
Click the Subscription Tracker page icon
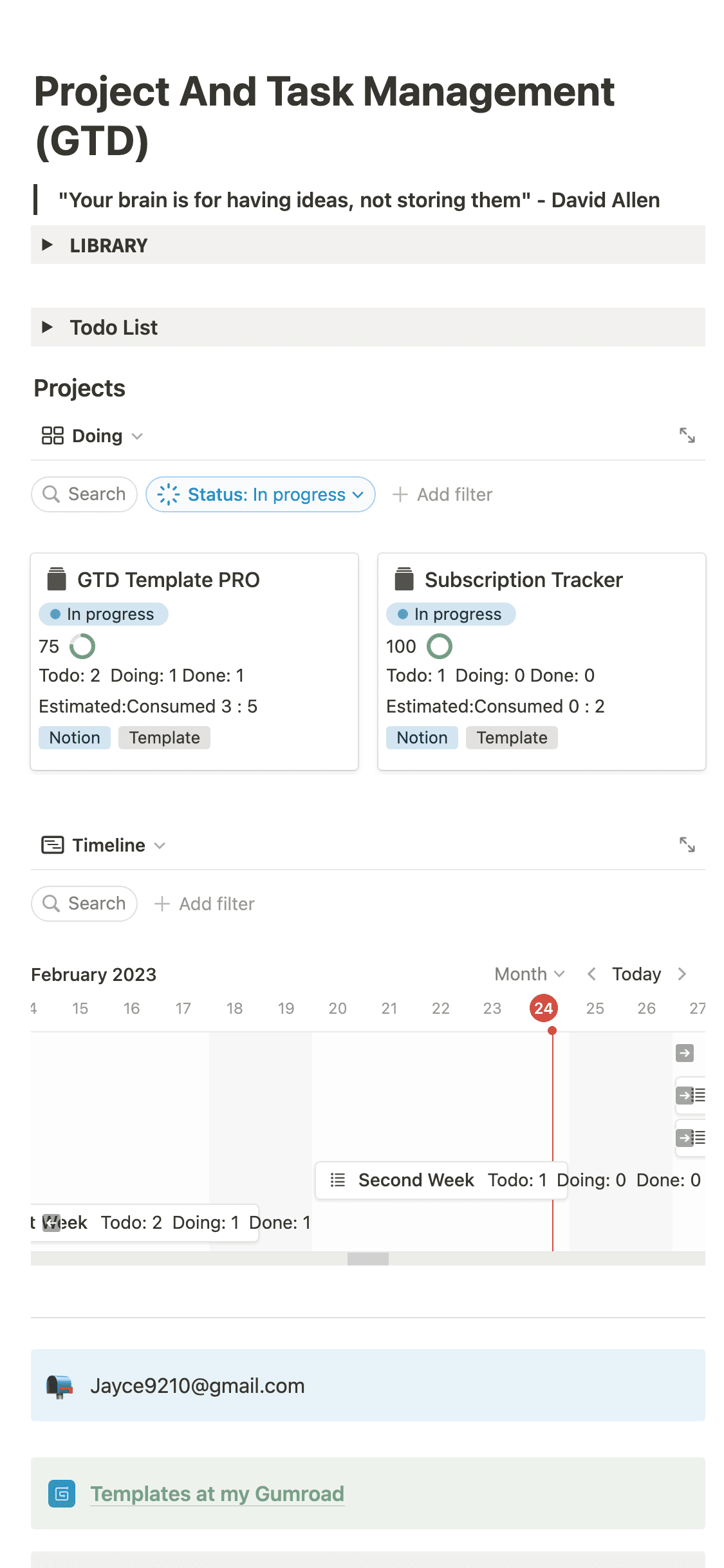click(404, 579)
